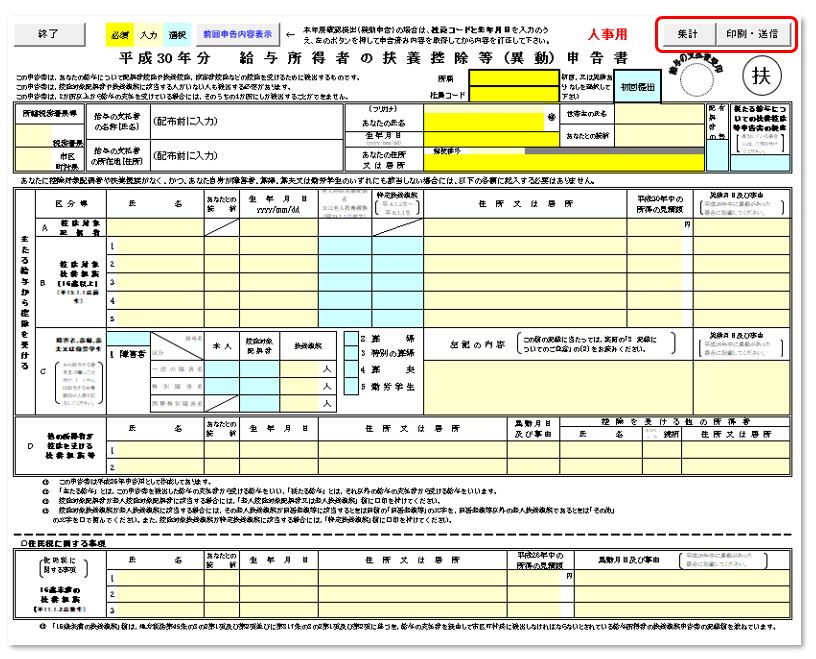
Task: Click the 平成30年分 form title
Action: [x=374, y=58]
